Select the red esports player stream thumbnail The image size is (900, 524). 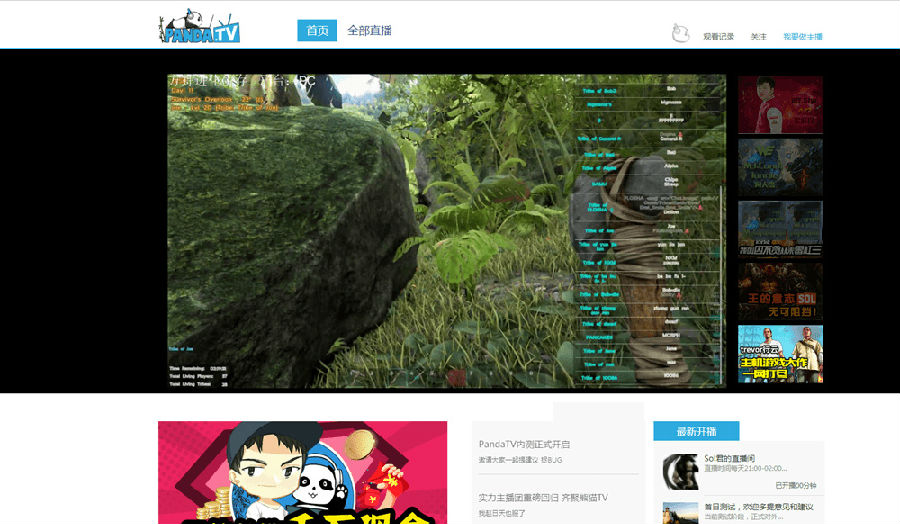[780, 104]
